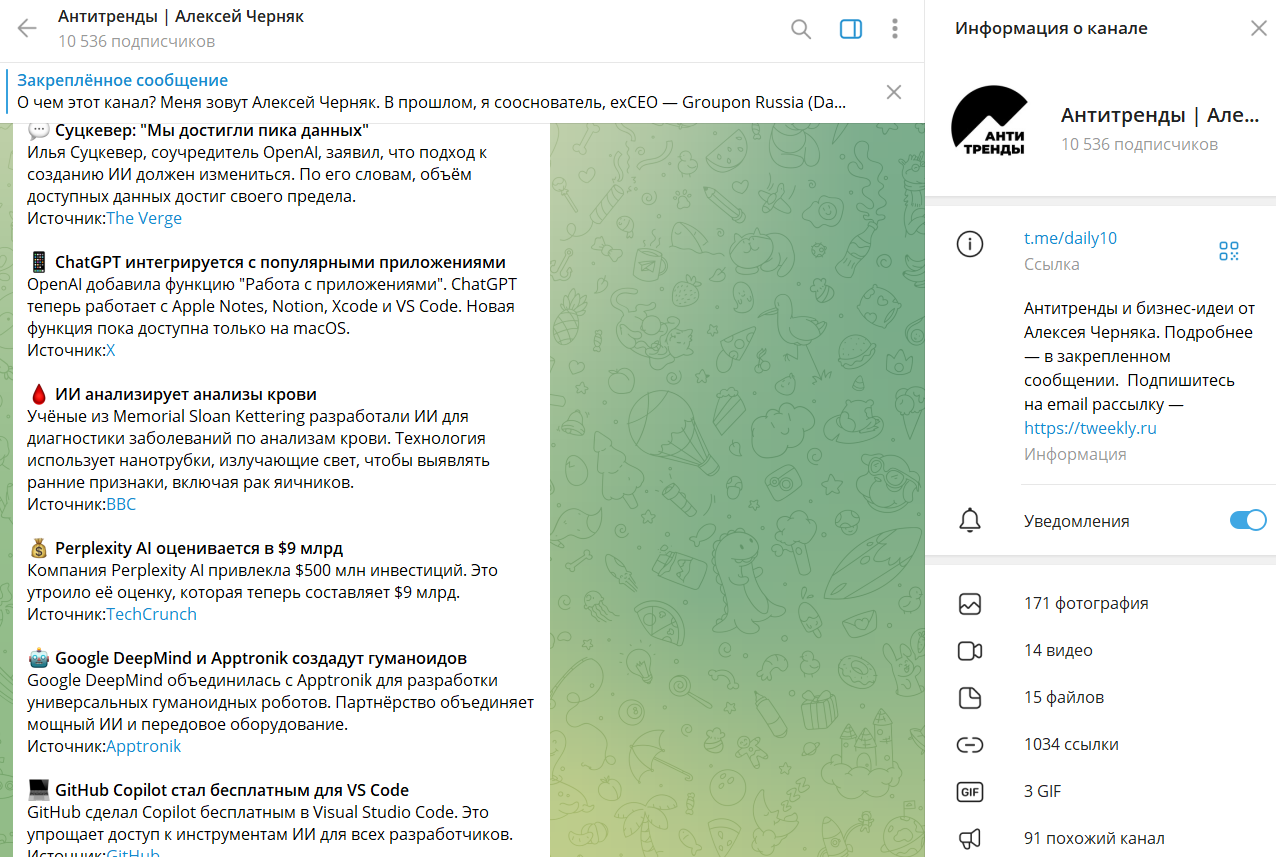This screenshot has width=1276, height=857.
Task: Click the notifications bell icon
Action: (969, 520)
